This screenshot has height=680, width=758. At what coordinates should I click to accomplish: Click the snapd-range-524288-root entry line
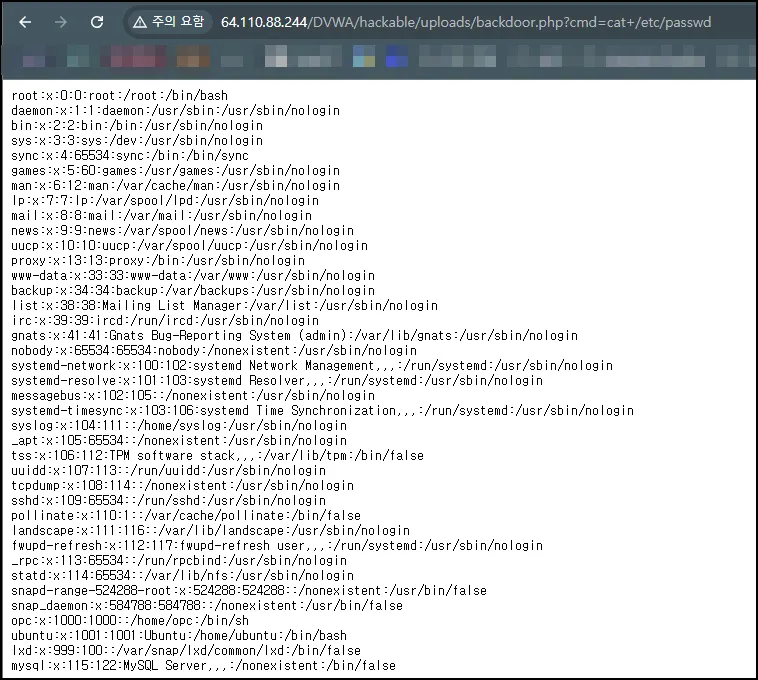[x=249, y=590]
